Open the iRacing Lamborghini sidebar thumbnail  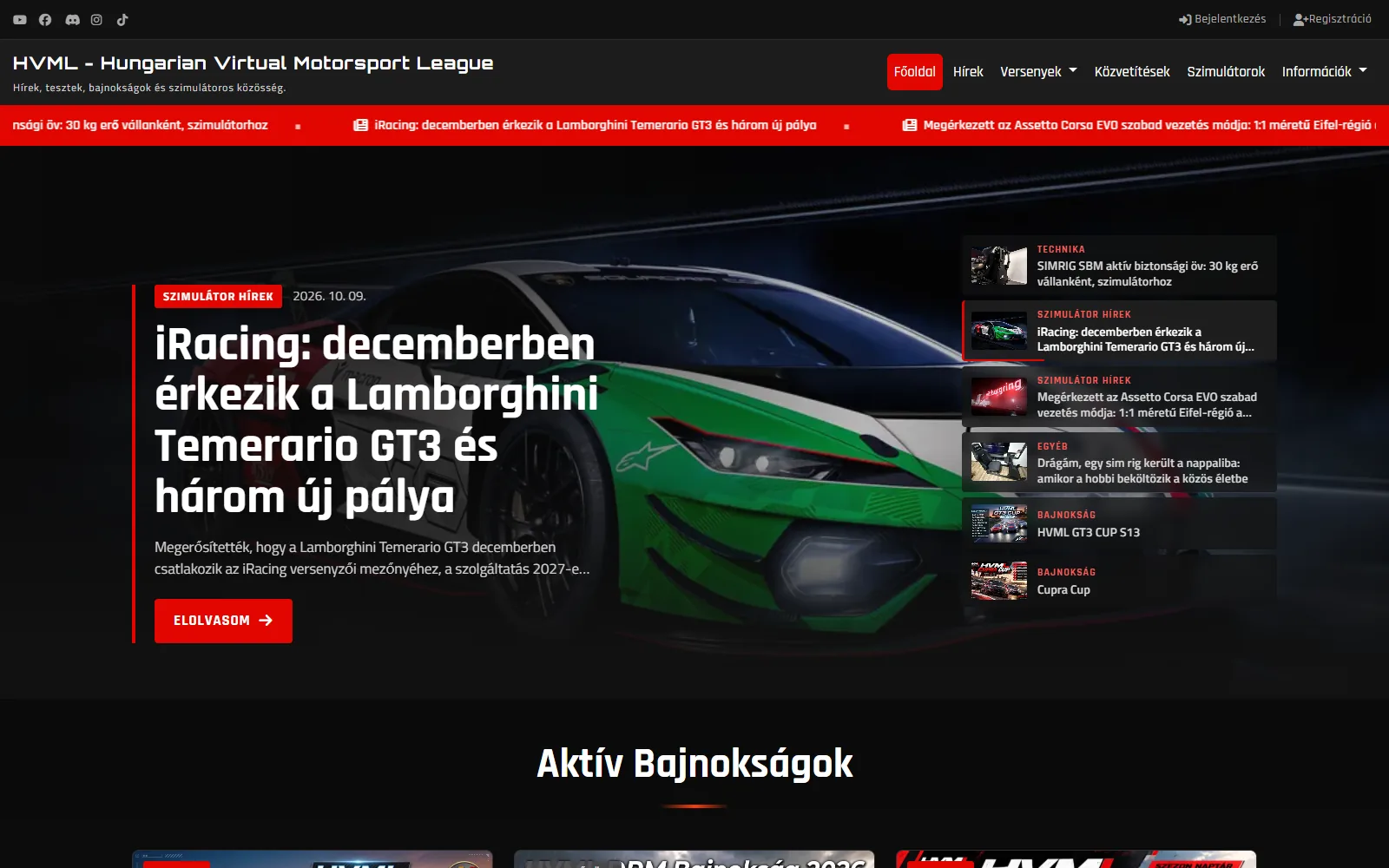(x=999, y=331)
